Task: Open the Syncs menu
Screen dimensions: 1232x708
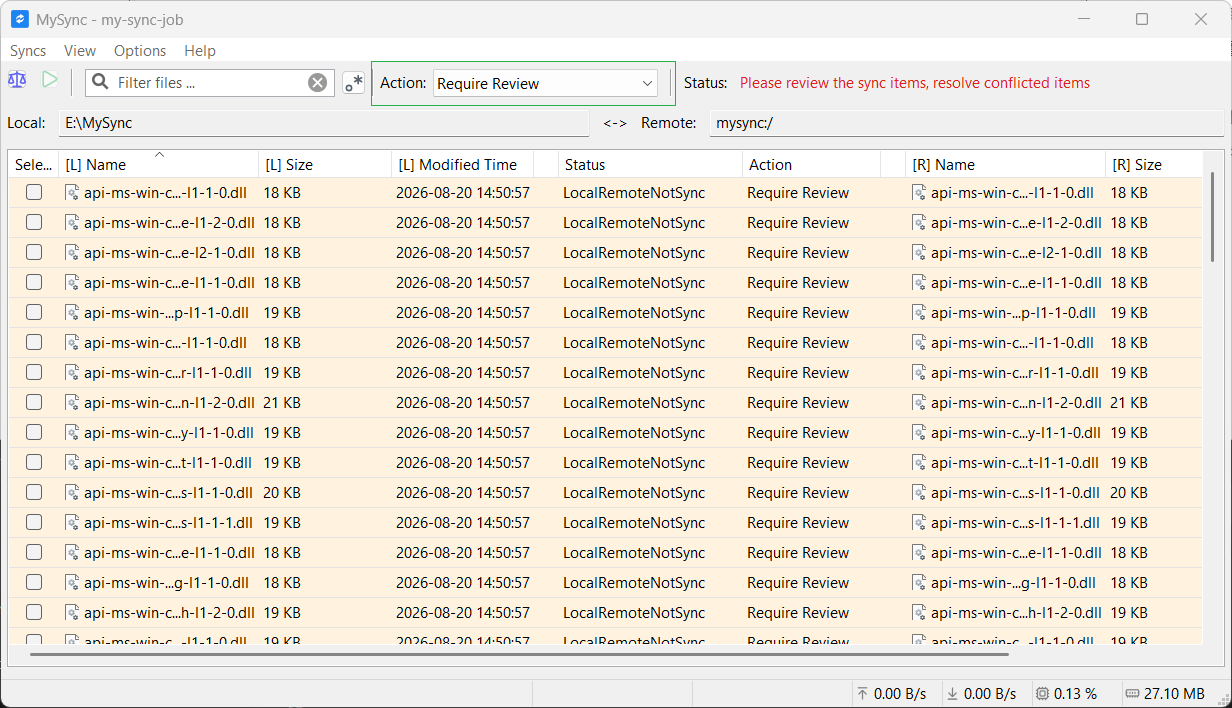Action: click(28, 51)
